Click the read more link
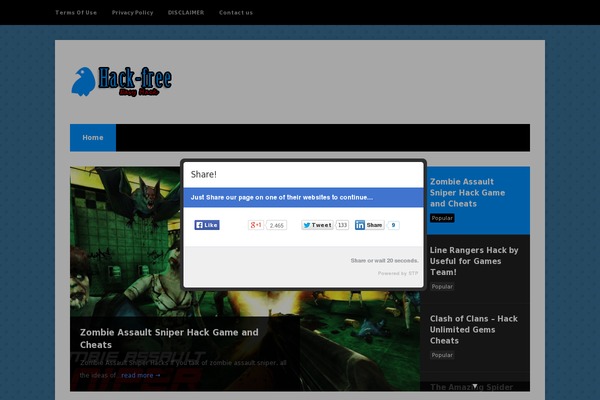 [141, 375]
